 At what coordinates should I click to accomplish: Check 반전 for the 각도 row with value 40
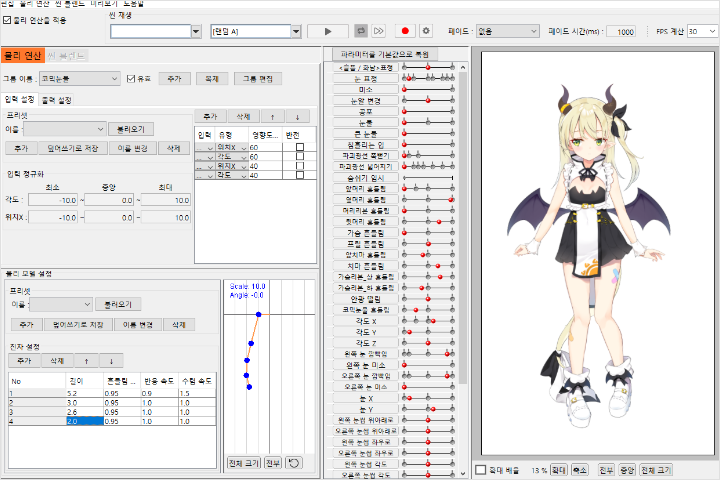(x=300, y=175)
